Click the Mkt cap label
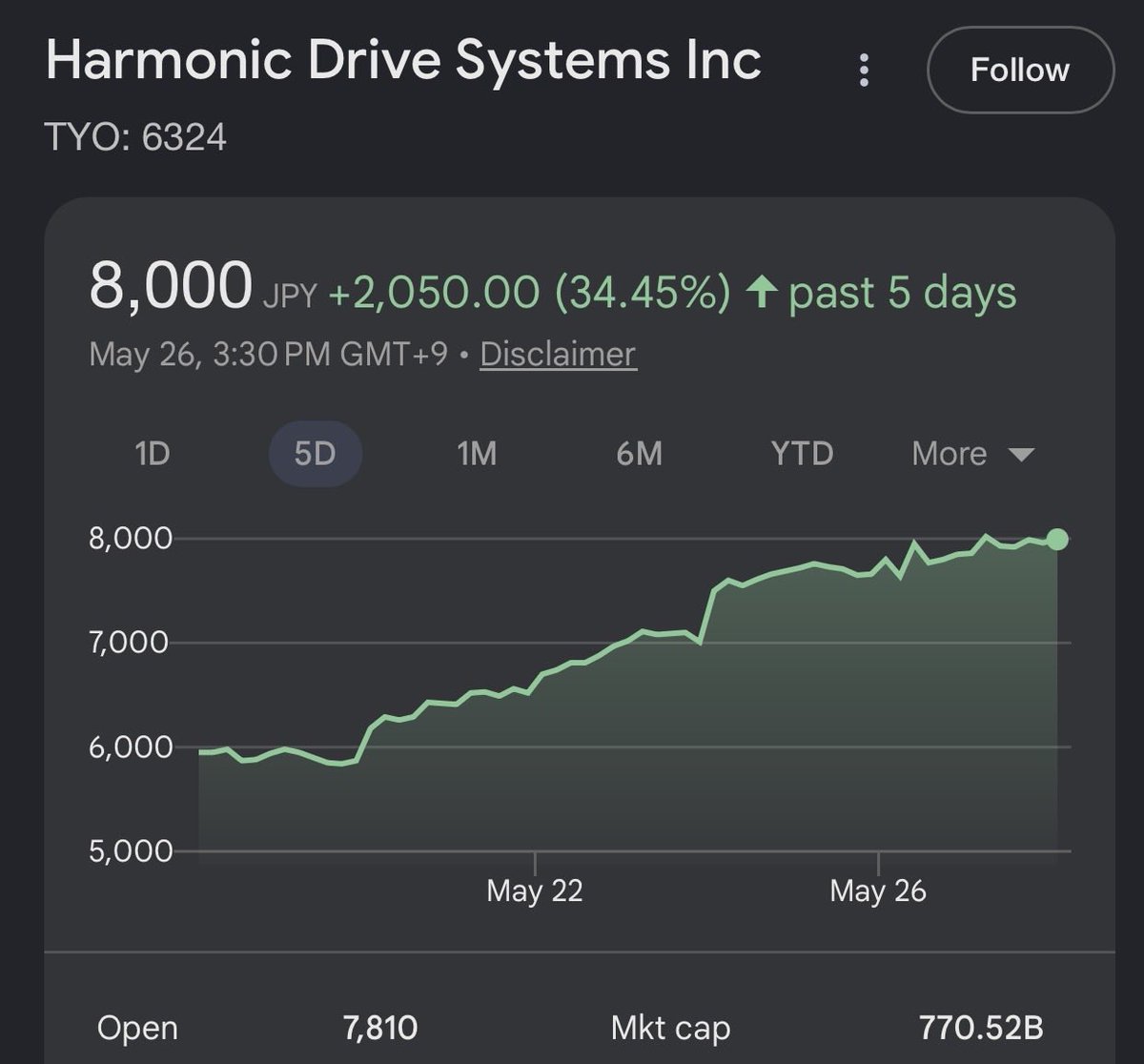 [670, 1029]
